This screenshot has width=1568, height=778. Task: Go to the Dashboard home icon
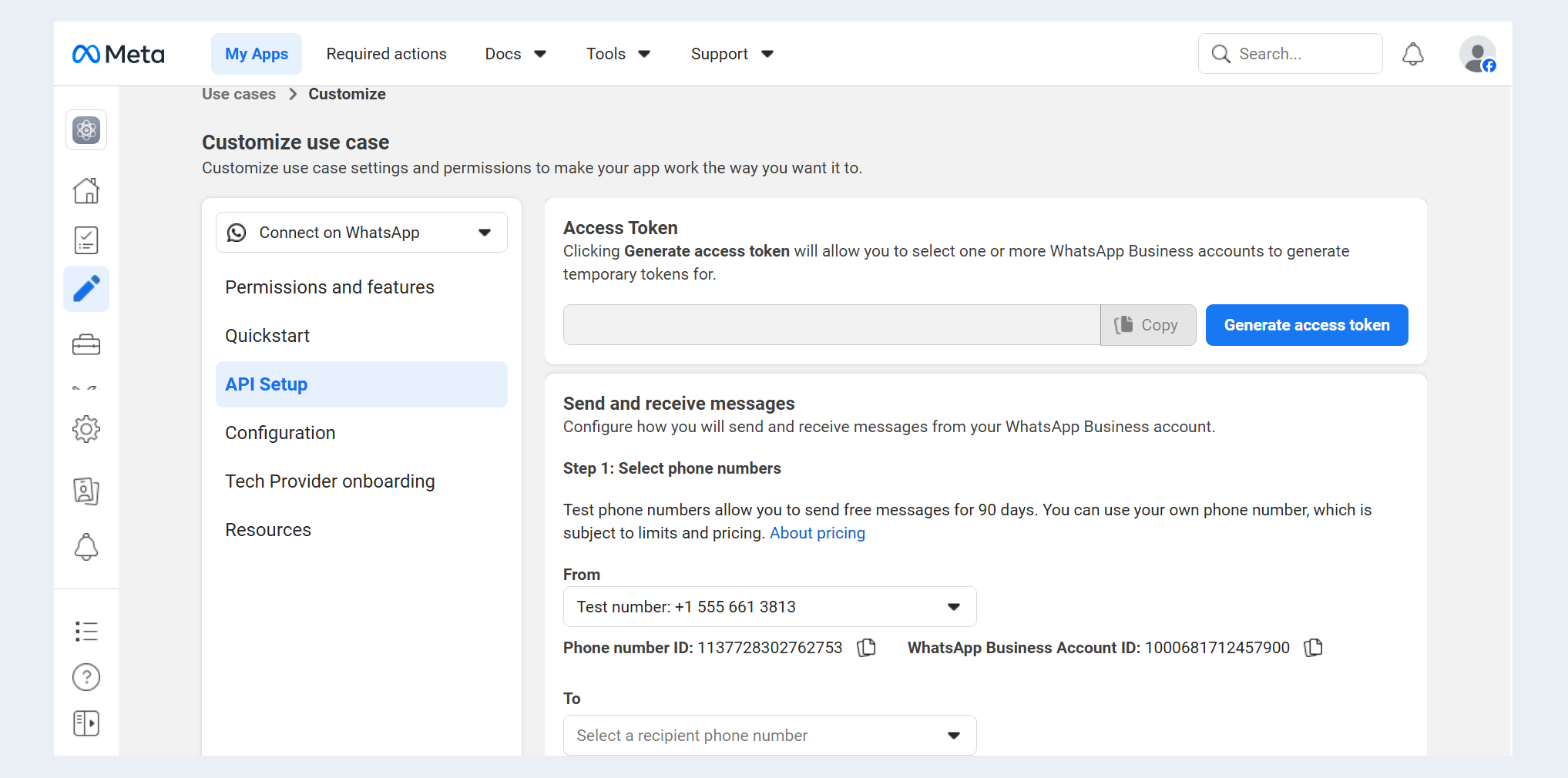pyautogui.click(x=86, y=190)
